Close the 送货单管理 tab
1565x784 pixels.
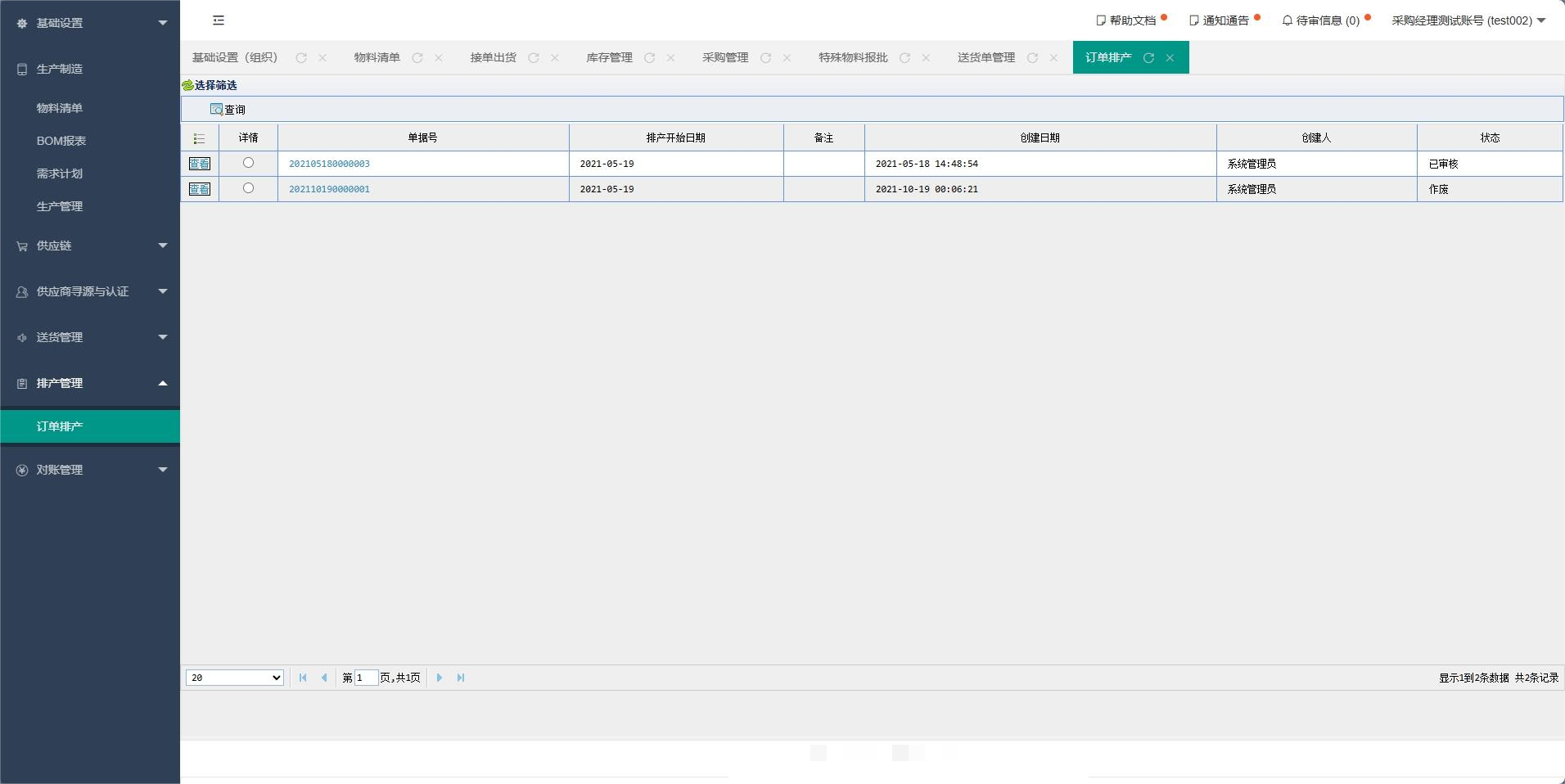[x=1053, y=58]
